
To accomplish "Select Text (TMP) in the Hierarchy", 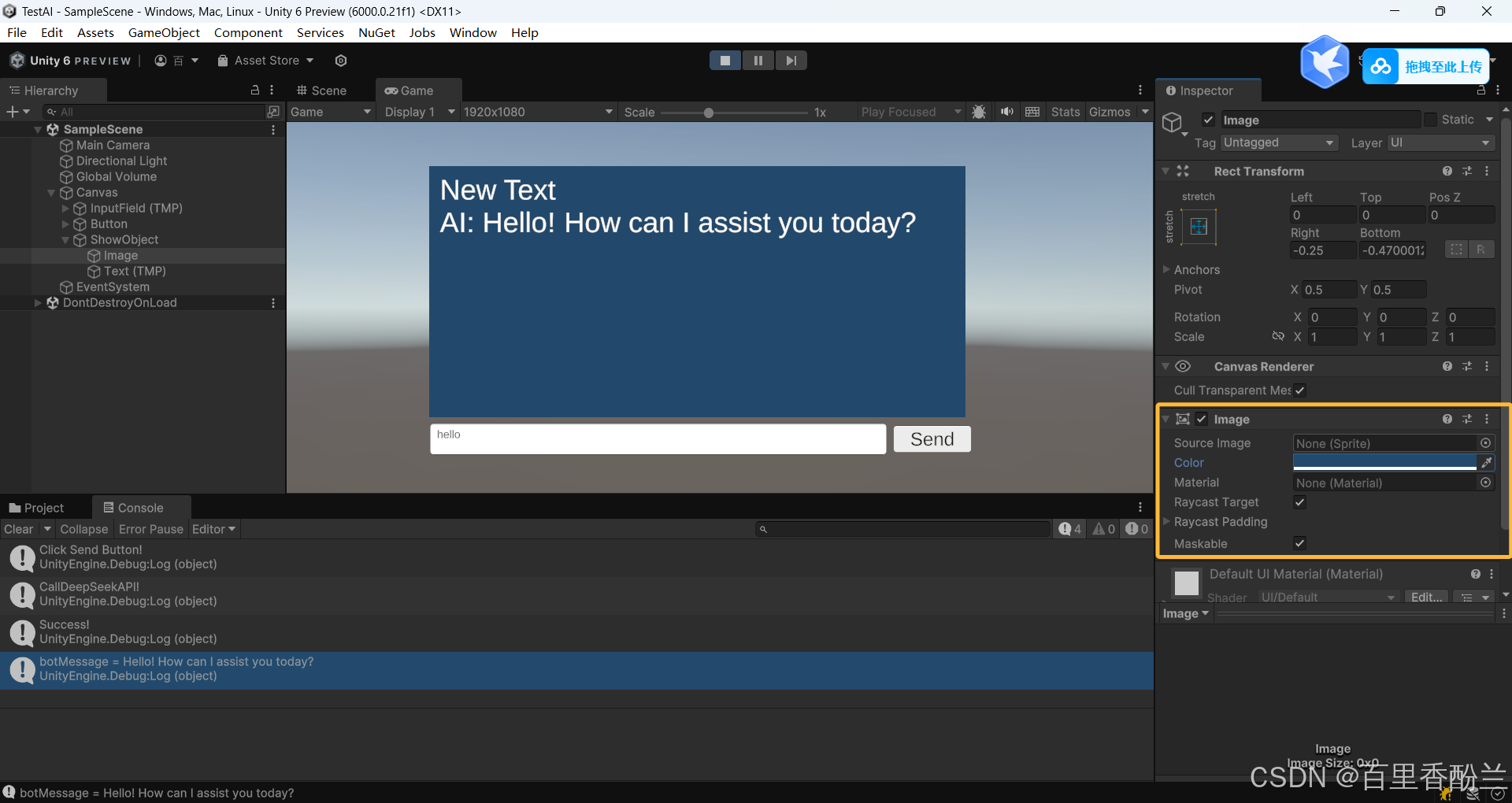I will click(135, 271).
